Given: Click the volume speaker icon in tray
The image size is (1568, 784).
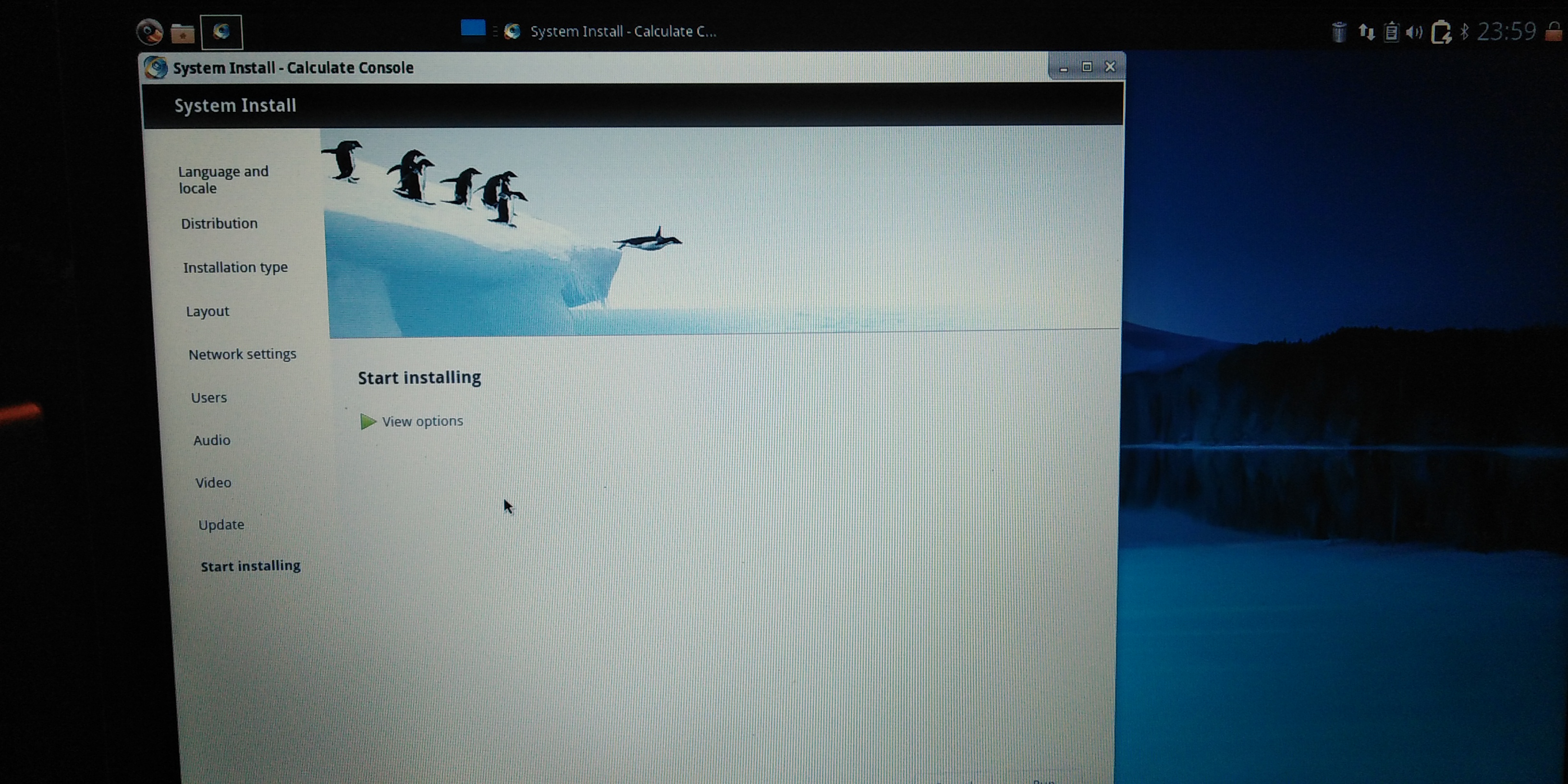Looking at the screenshot, I should [x=1415, y=32].
